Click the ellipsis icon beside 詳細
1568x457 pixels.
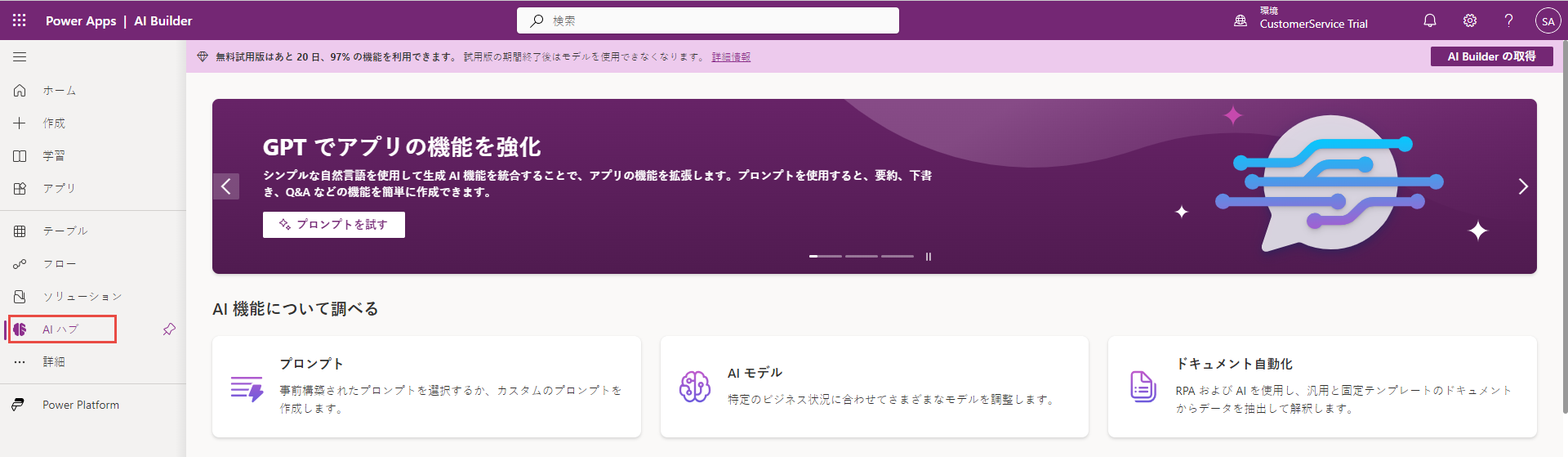(x=20, y=361)
